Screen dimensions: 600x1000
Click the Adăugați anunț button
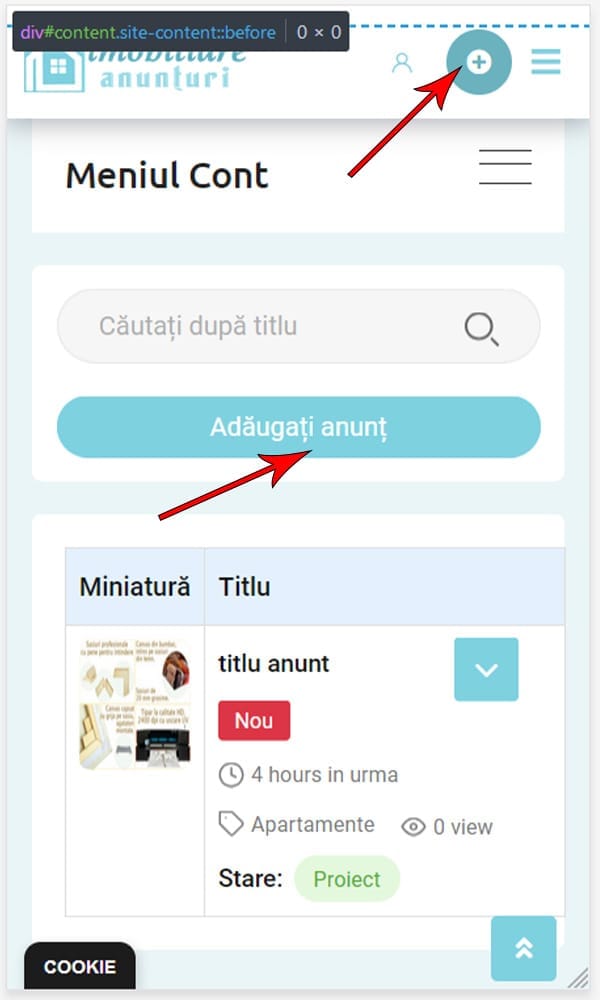coord(298,427)
